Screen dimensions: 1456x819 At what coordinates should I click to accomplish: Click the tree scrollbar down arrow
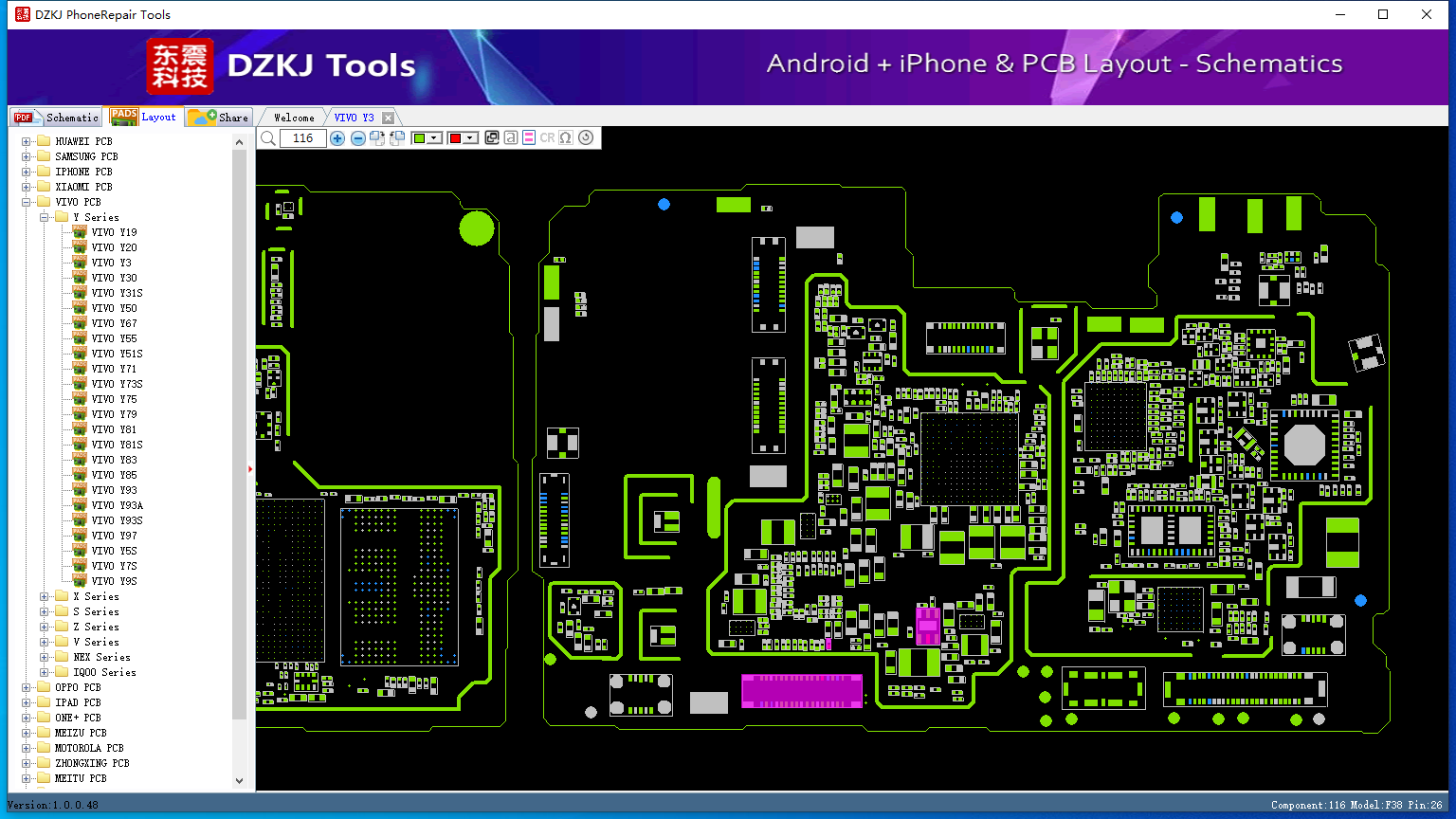pos(239,780)
